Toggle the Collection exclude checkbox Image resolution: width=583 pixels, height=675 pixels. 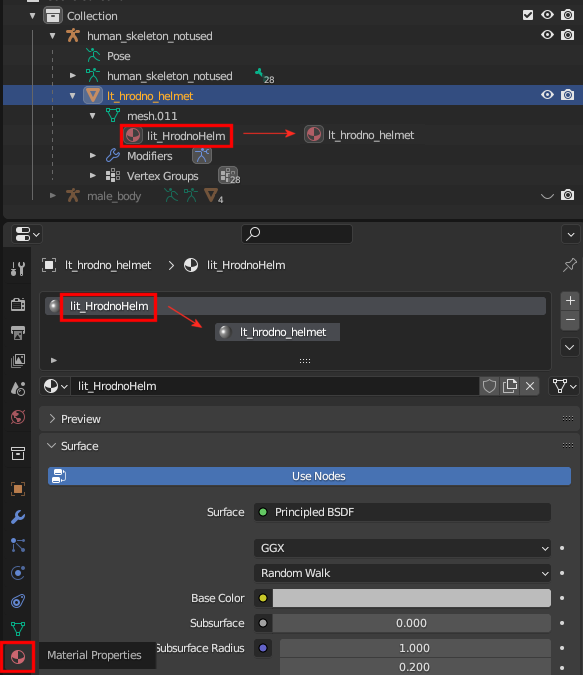click(x=528, y=15)
